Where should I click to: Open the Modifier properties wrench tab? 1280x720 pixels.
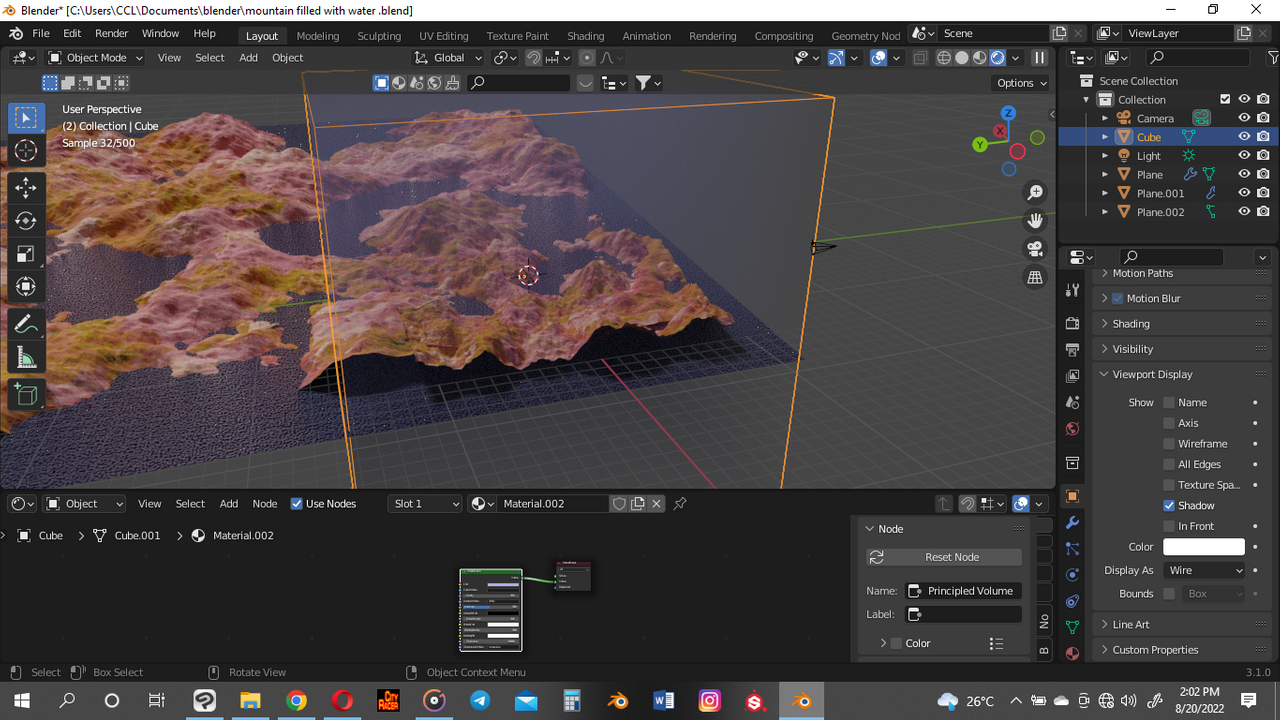coord(1072,522)
